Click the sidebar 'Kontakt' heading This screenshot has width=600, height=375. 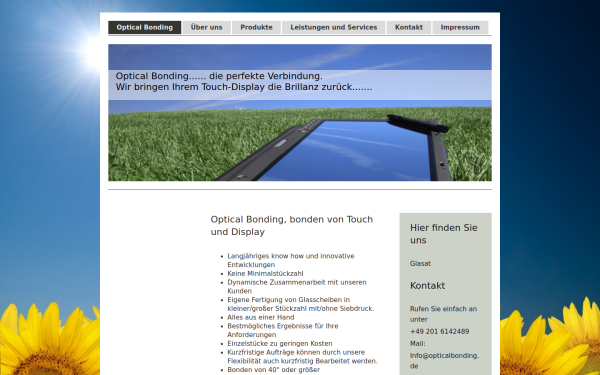coord(427,286)
